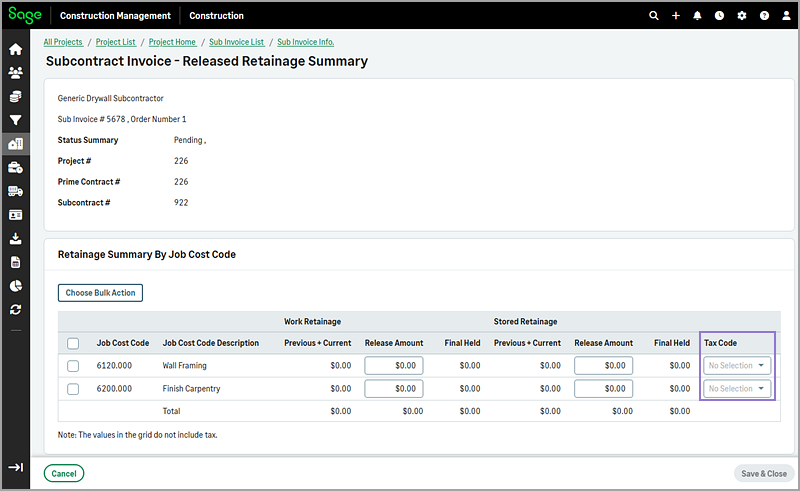Viewport: 800px width, 491px height.
Task: Open the pie chart reports sidebar icon
Action: [x=15, y=286]
